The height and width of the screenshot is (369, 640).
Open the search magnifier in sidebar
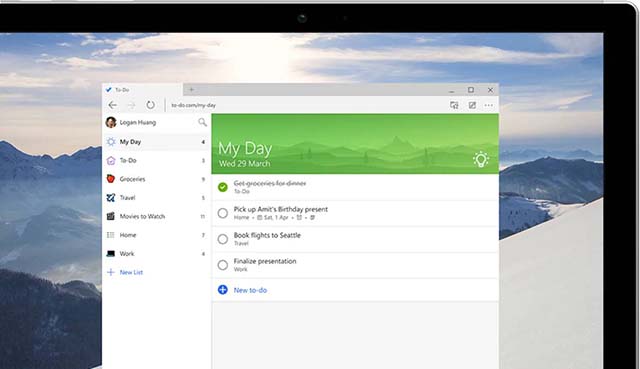(202, 122)
